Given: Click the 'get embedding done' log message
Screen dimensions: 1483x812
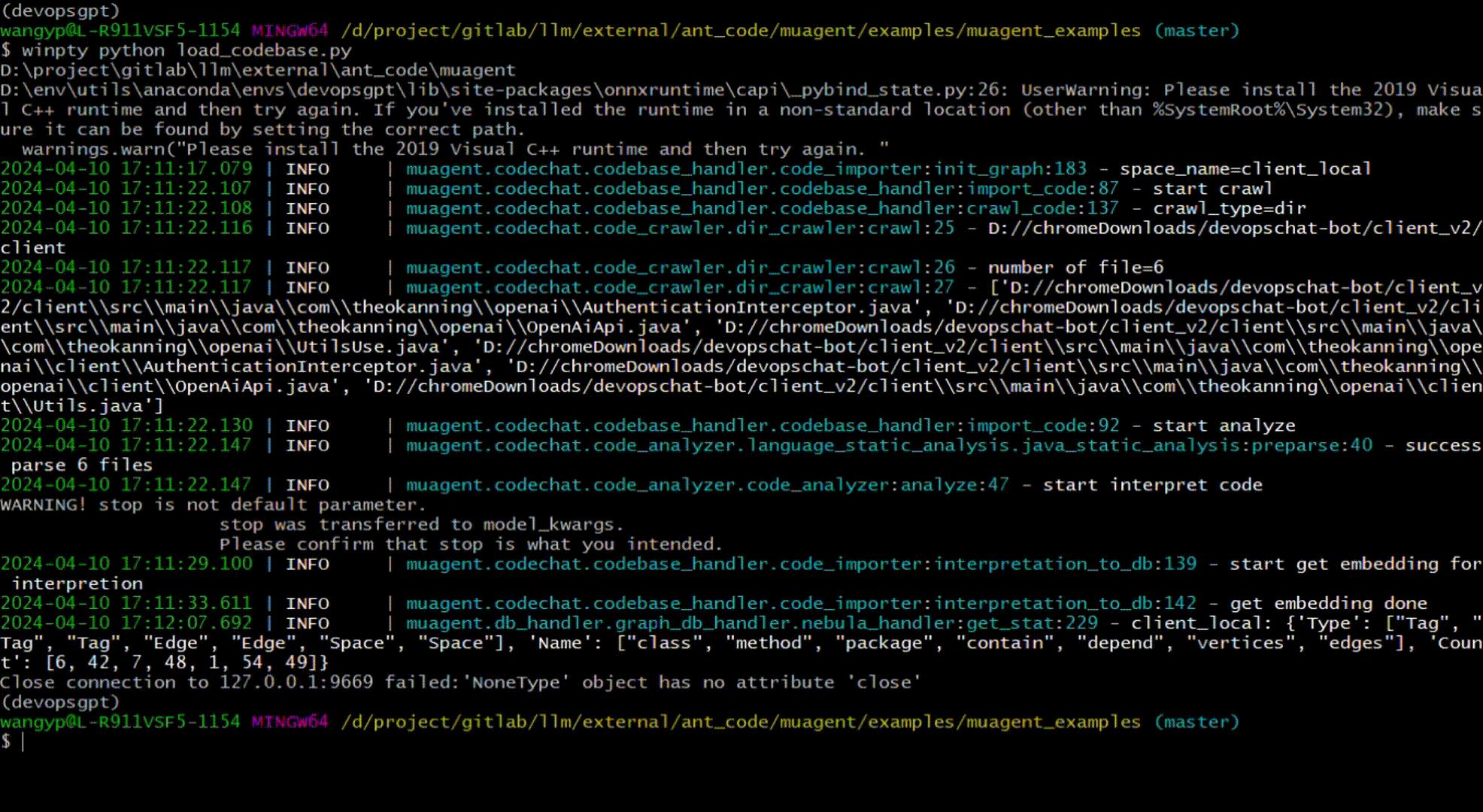Looking at the screenshot, I should (x=1328, y=603).
